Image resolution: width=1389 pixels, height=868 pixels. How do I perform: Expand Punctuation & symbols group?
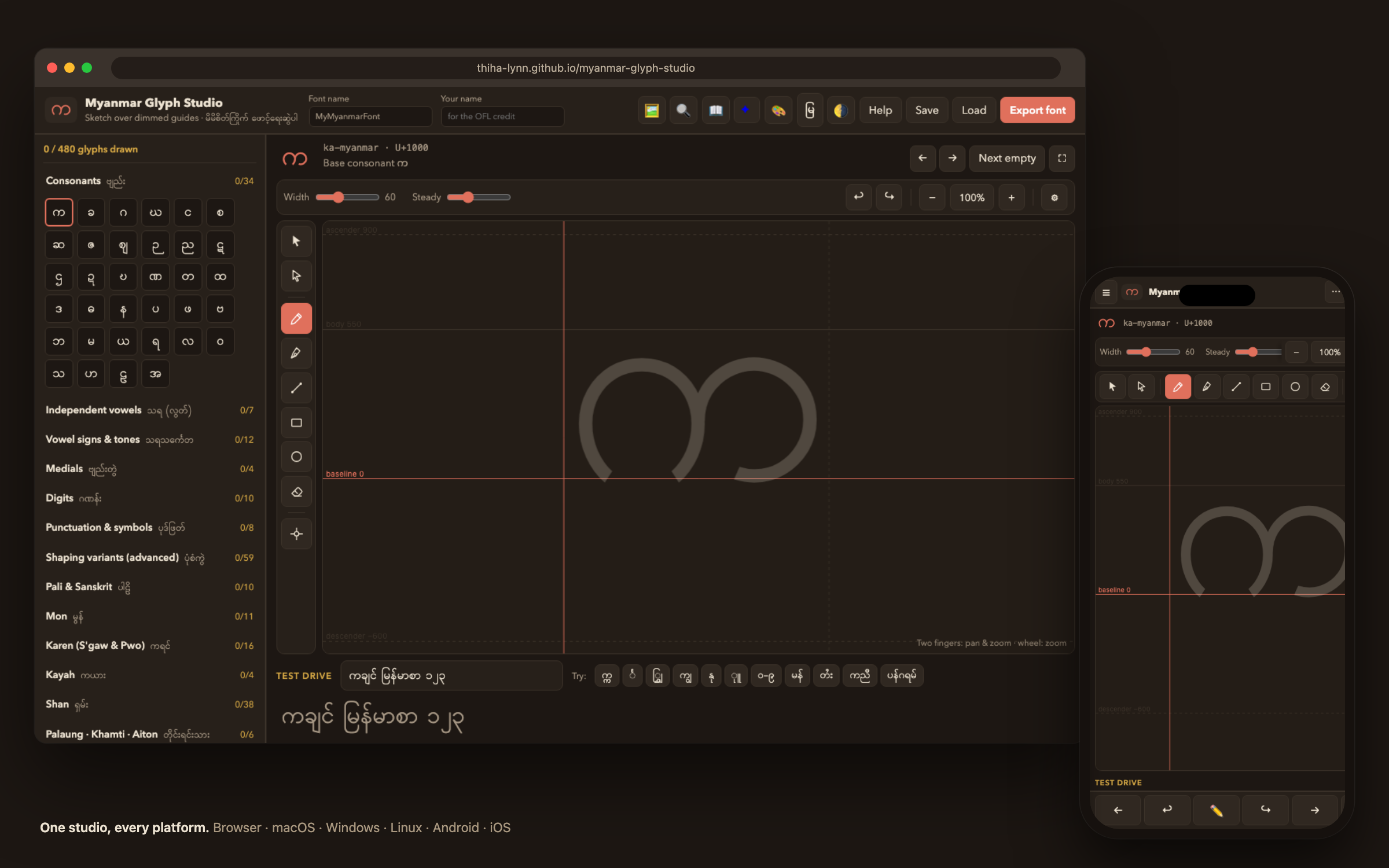pyautogui.click(x=149, y=528)
